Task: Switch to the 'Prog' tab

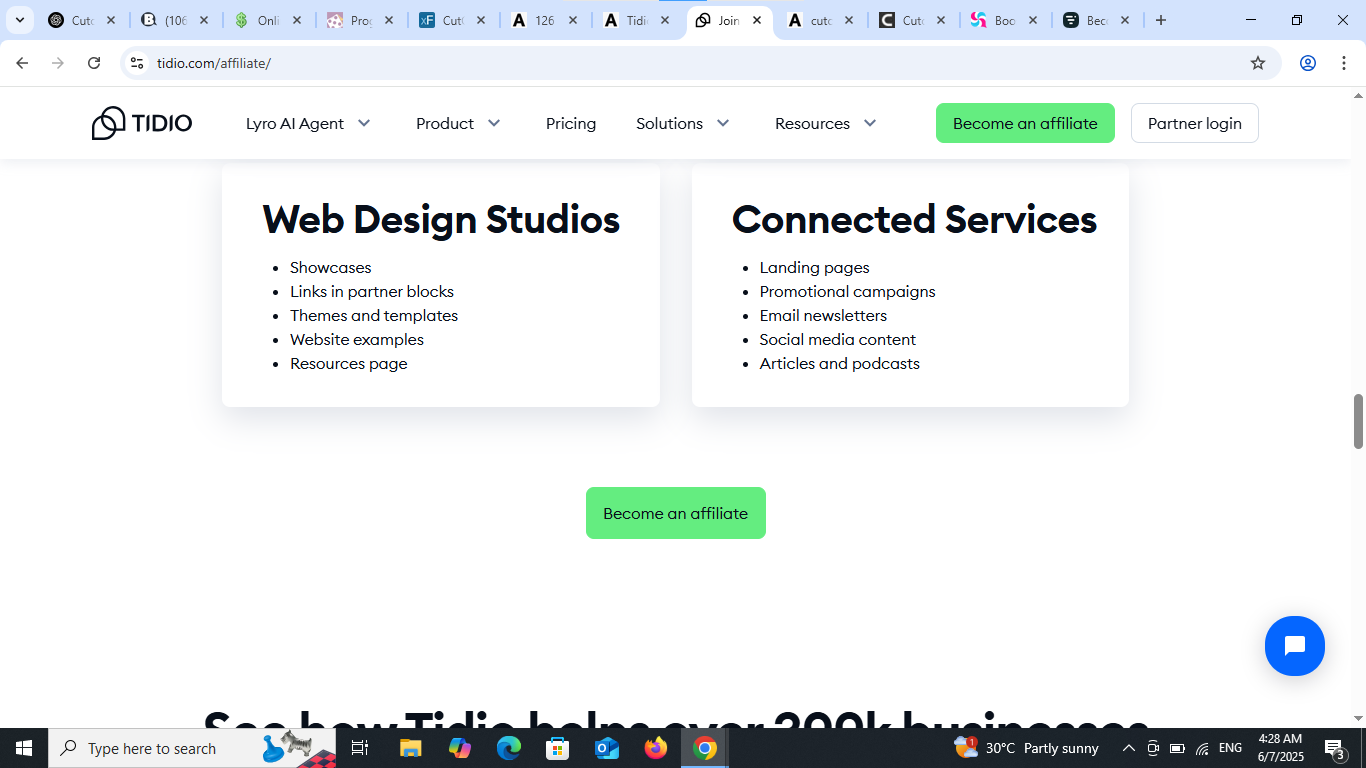Action: [359, 20]
